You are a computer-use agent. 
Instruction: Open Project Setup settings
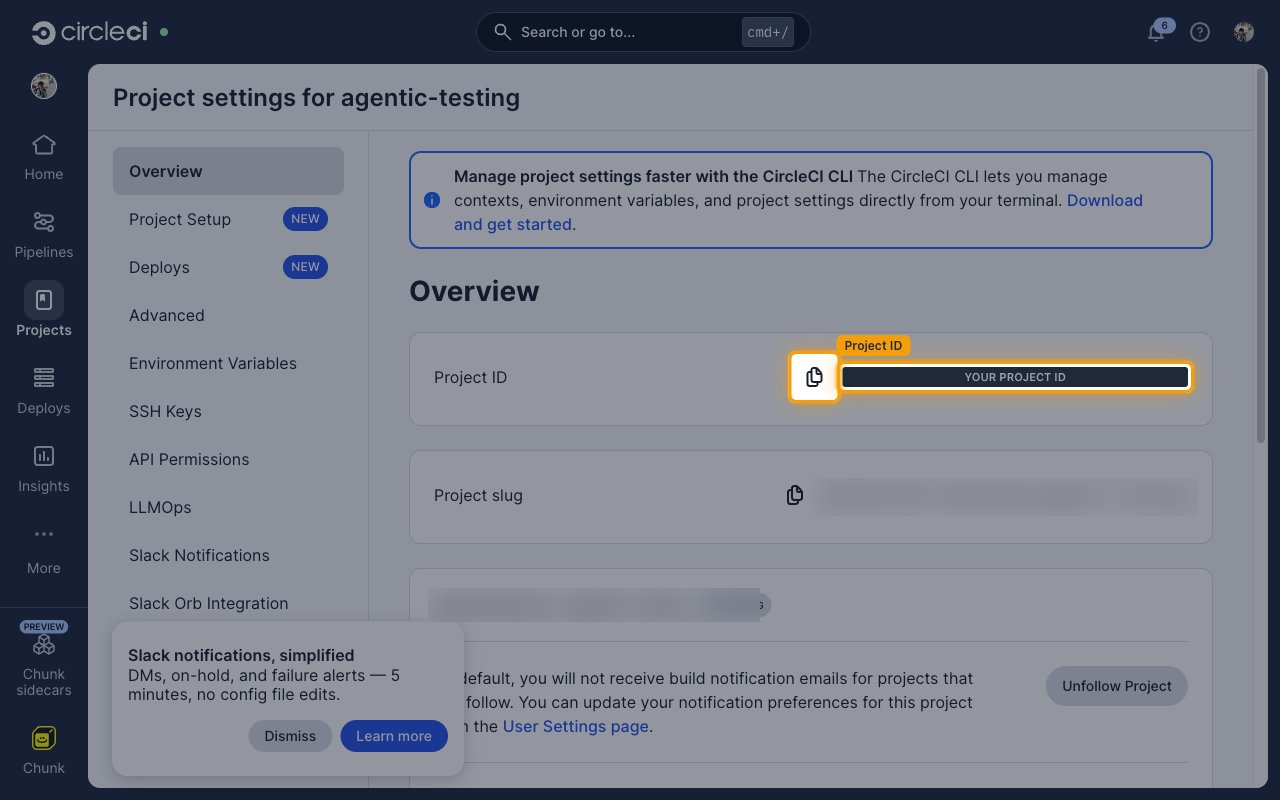click(228, 219)
